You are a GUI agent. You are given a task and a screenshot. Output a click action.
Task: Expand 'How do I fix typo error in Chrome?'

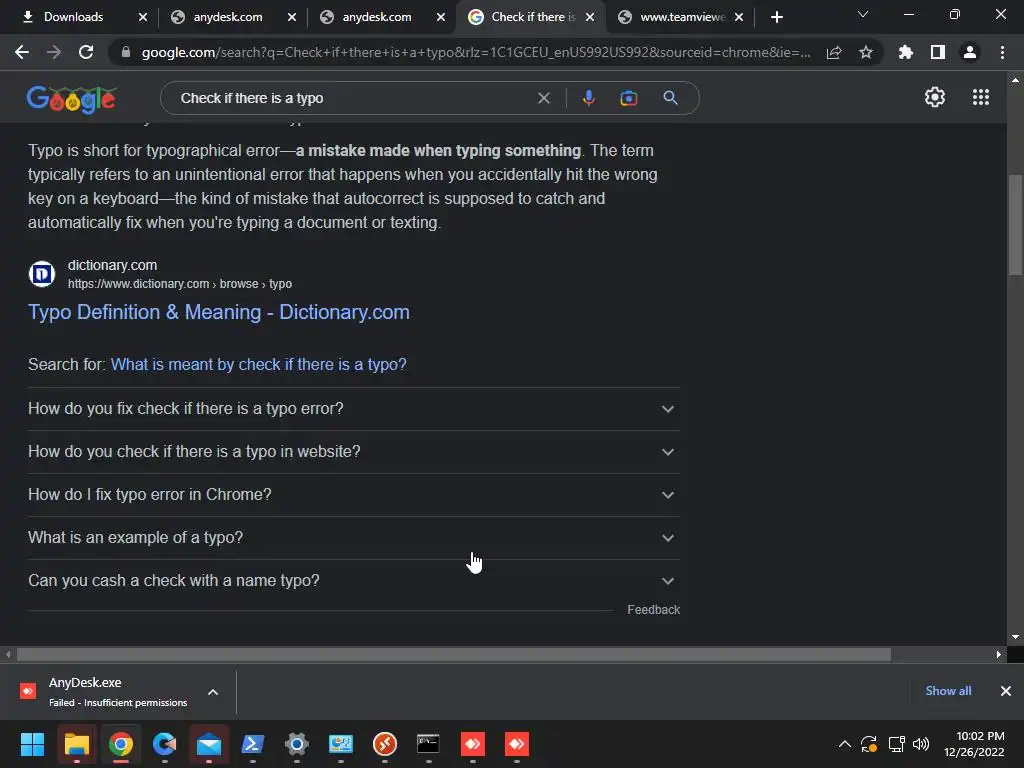[x=353, y=495]
